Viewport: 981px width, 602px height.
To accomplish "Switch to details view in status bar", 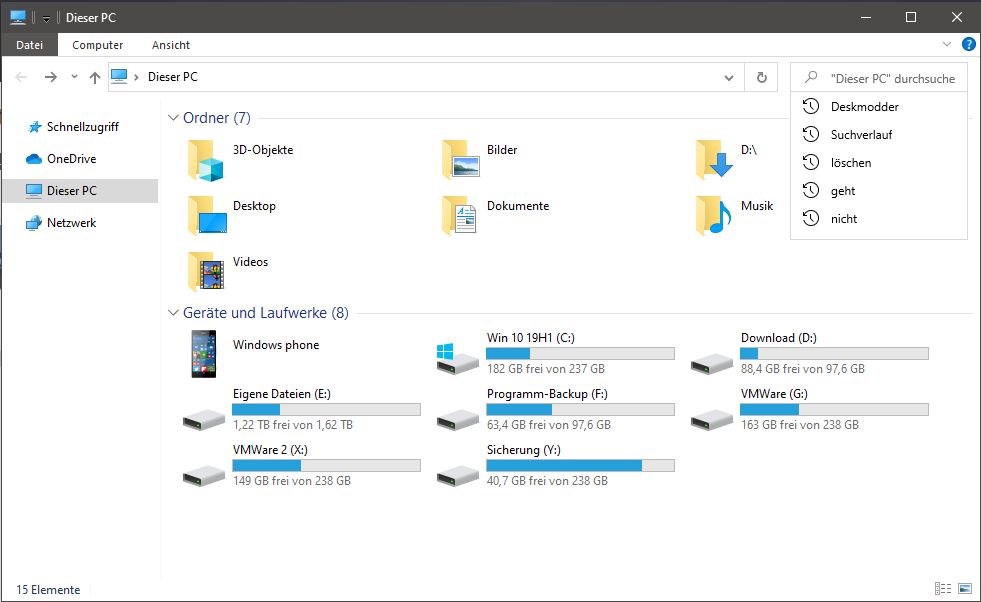I will (942, 588).
